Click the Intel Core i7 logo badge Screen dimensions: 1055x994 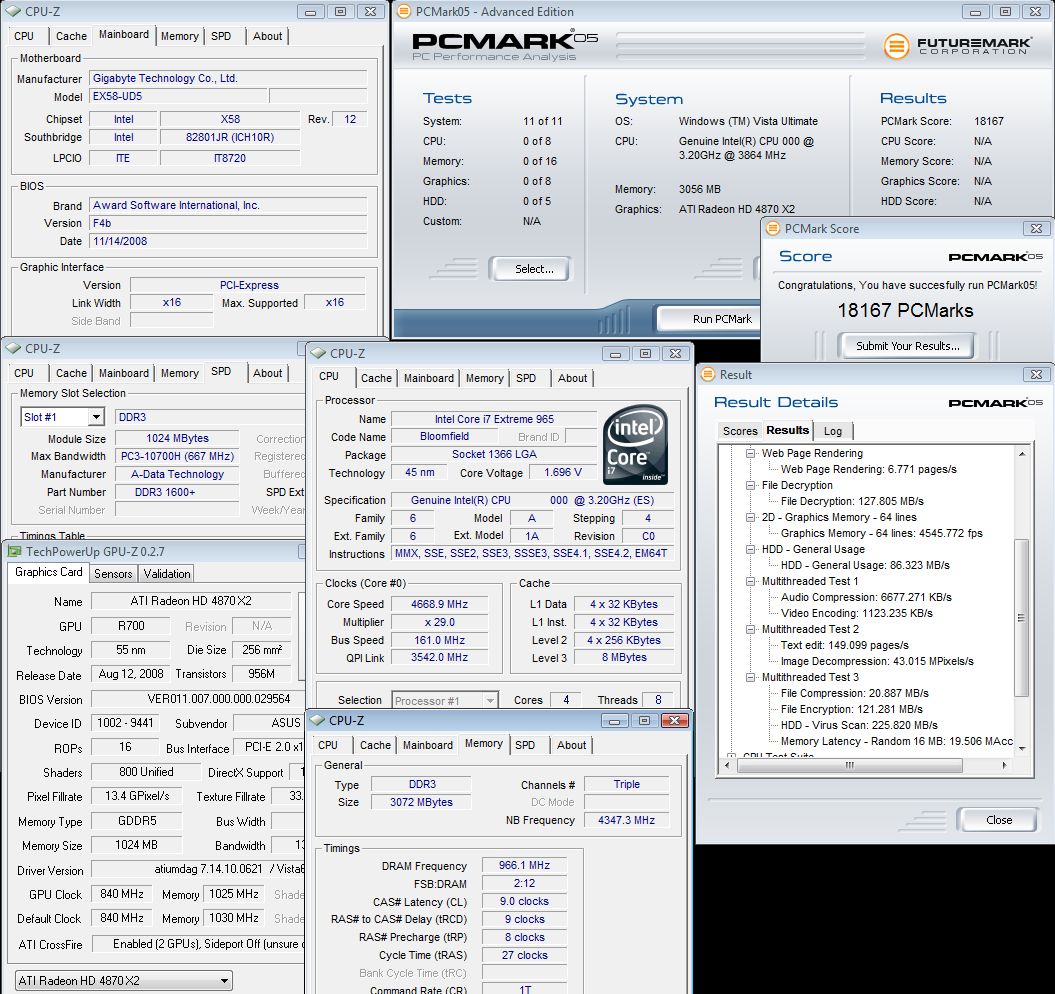coord(635,444)
